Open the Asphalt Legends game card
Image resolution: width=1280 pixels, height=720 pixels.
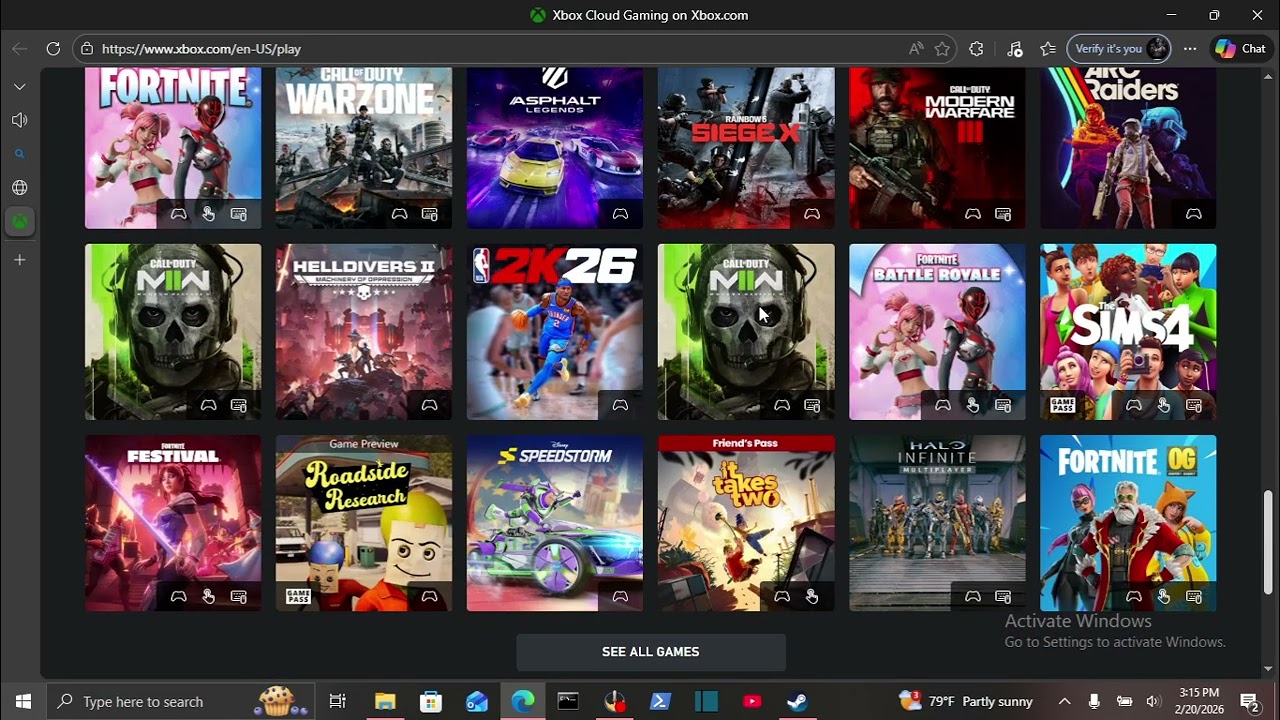555,148
